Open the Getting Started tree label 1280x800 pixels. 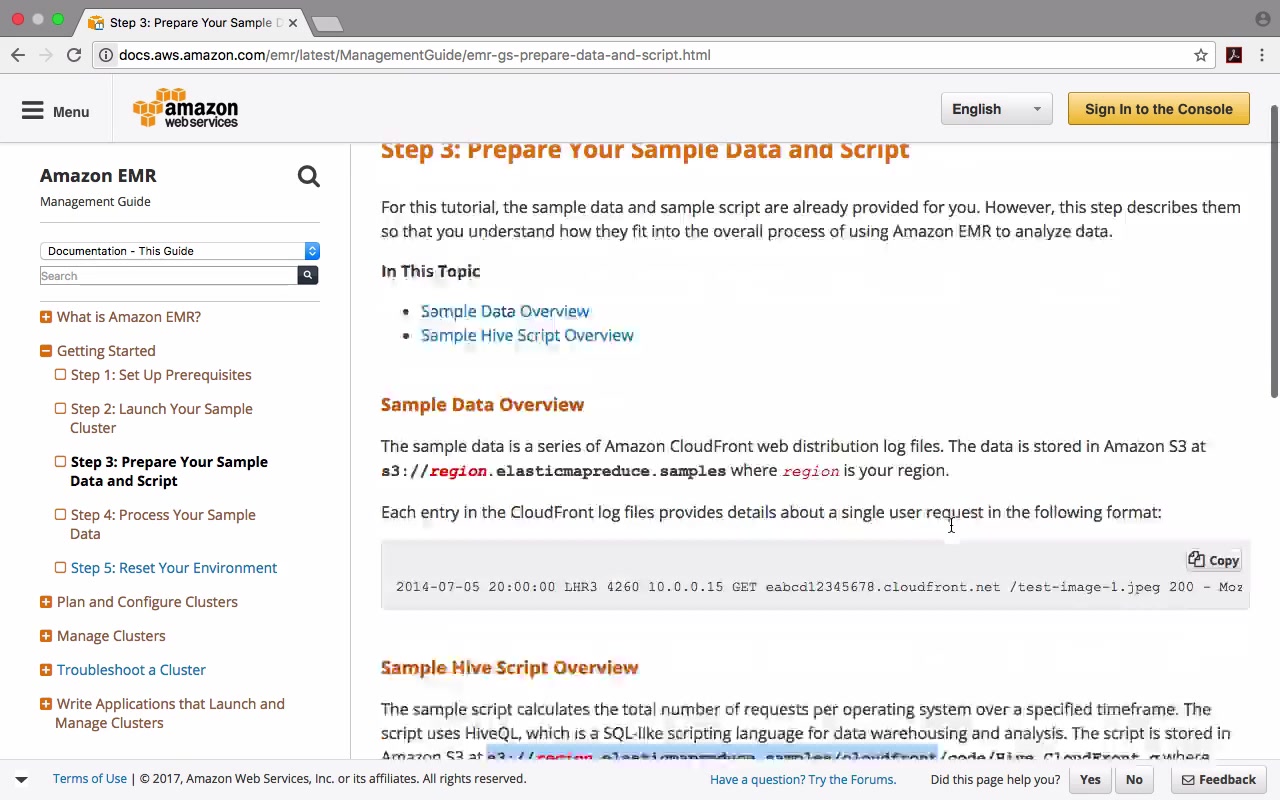tap(106, 351)
